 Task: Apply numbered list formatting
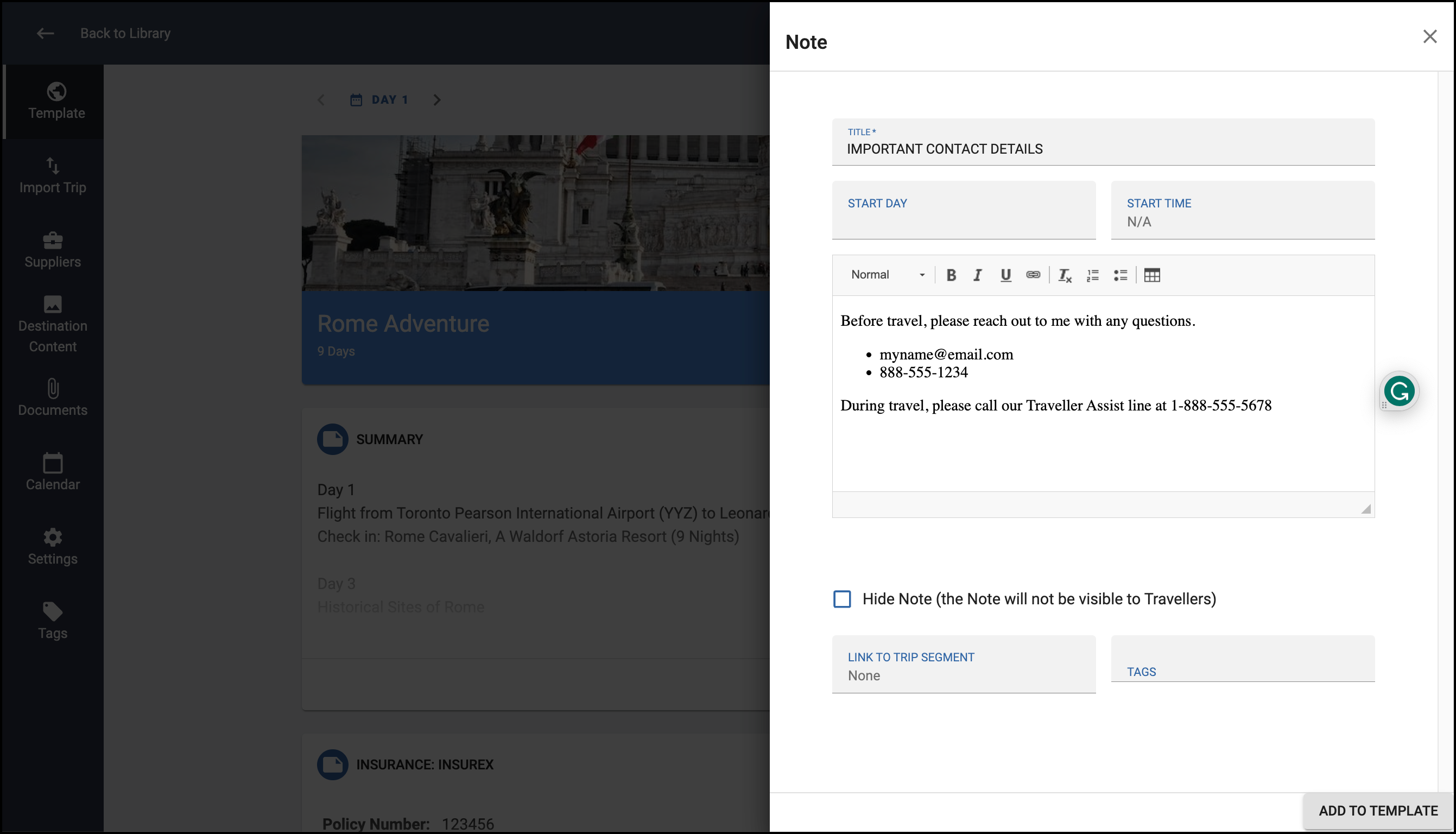point(1093,275)
